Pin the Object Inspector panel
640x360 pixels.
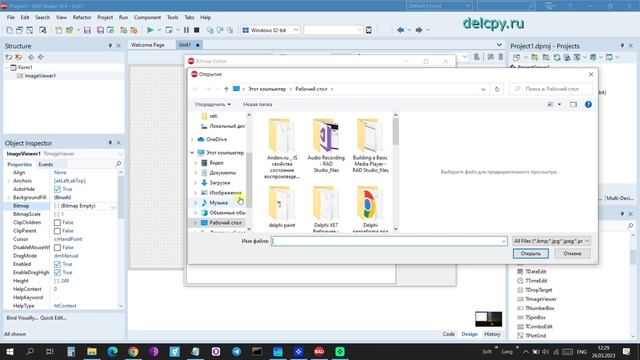point(110,143)
